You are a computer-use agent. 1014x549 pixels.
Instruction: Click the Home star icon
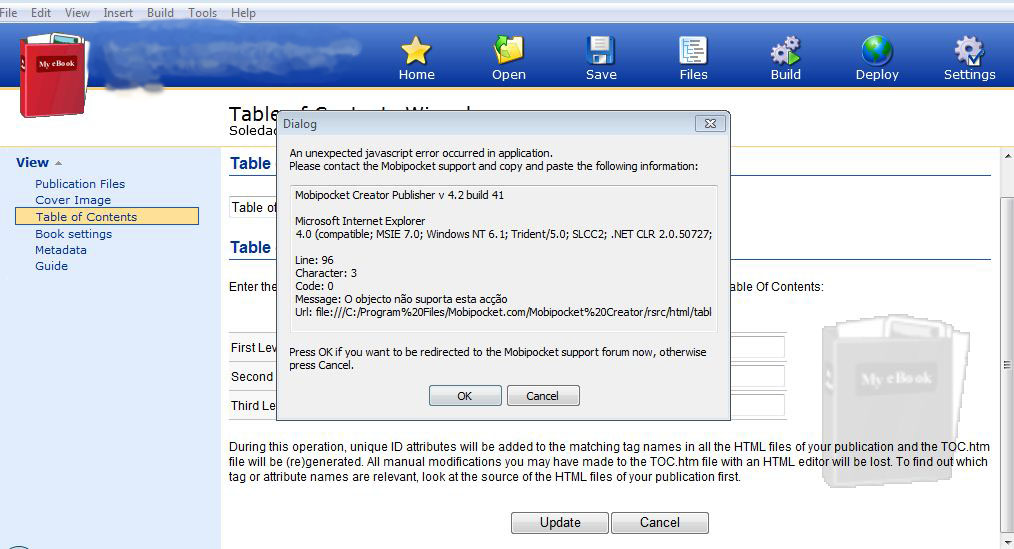(416, 50)
